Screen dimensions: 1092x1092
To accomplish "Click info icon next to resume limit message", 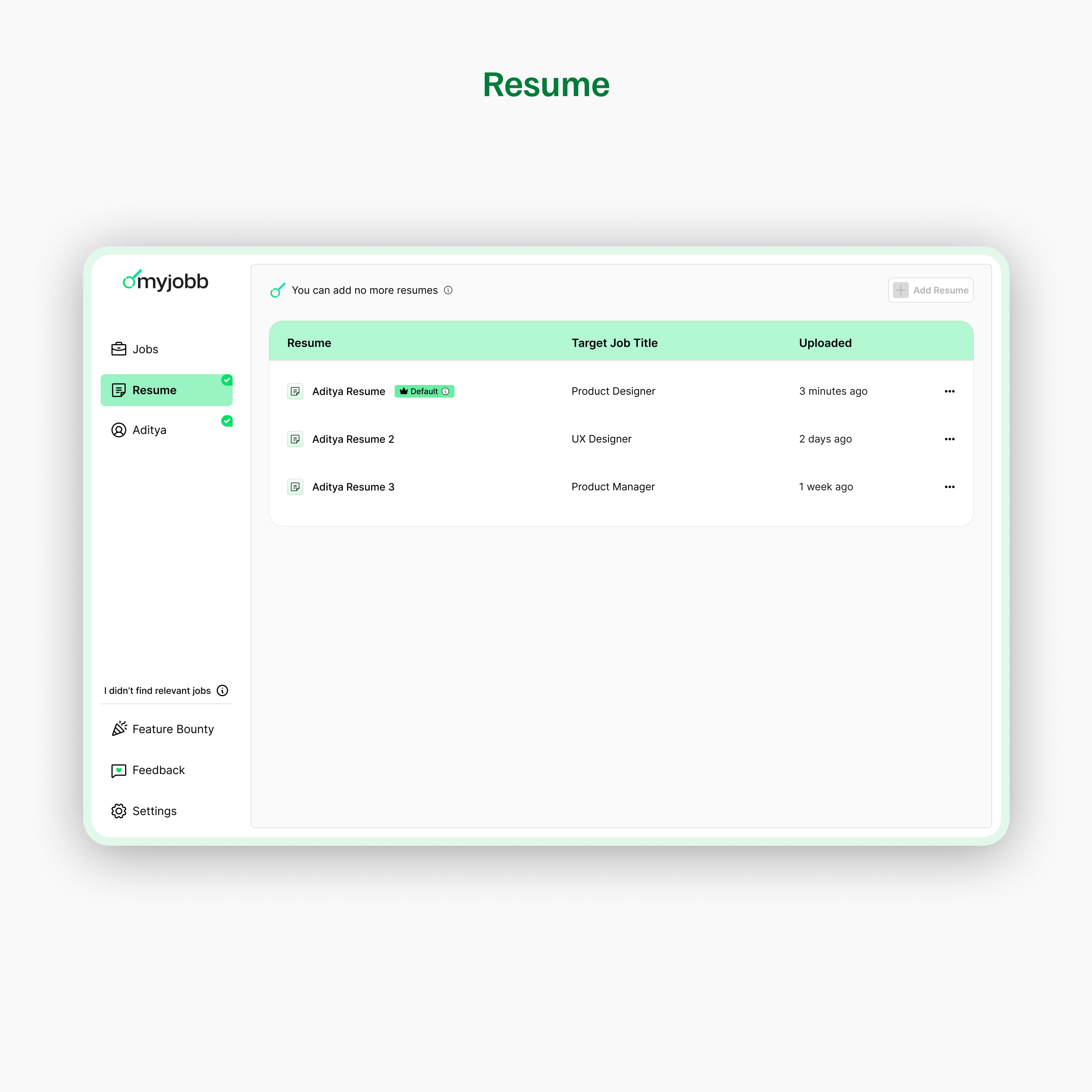I will tap(448, 290).
